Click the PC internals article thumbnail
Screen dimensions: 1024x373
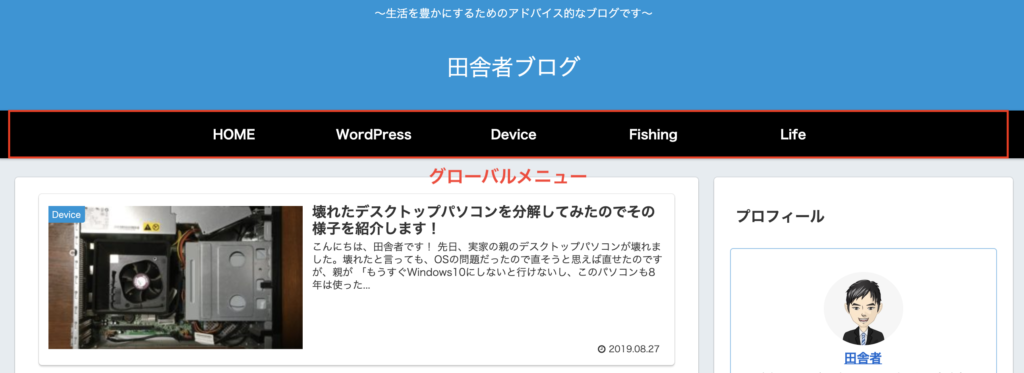click(175, 278)
